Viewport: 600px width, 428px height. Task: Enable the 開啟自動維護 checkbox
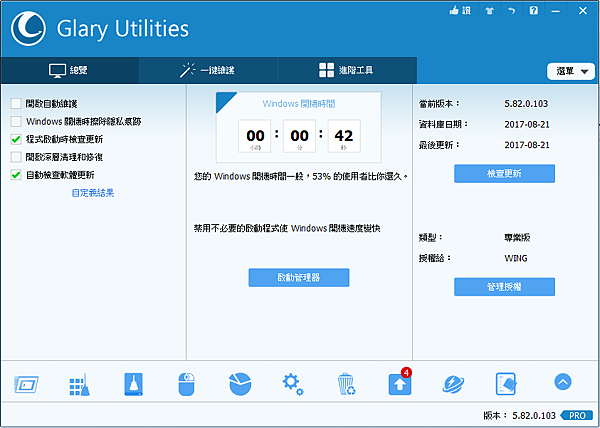(16, 104)
